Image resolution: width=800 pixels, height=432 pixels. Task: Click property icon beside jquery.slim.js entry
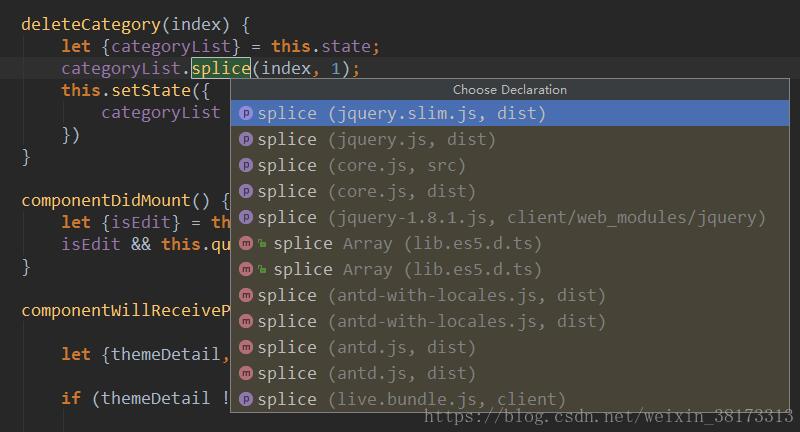246,113
